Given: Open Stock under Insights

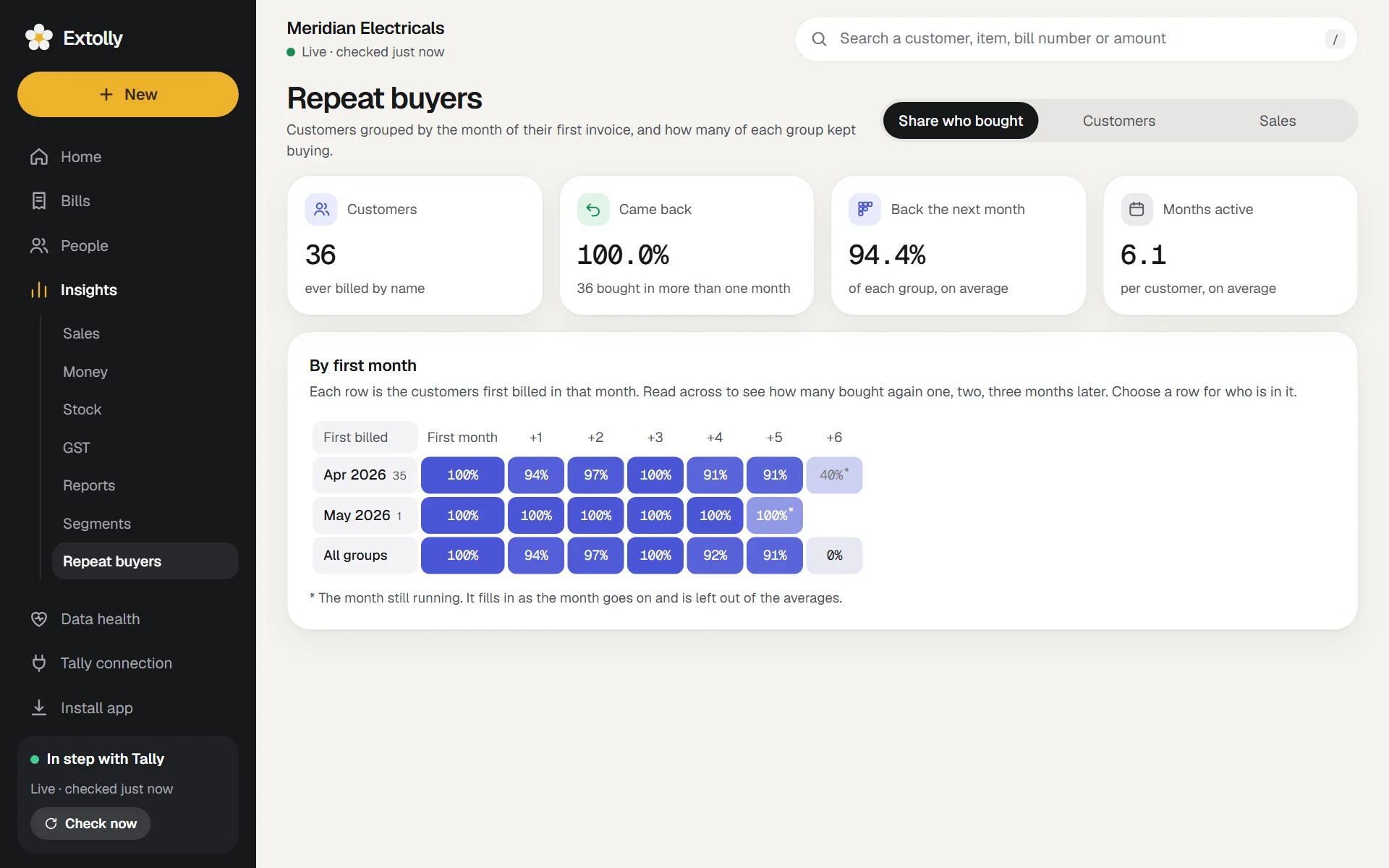Looking at the screenshot, I should tap(145, 409).
